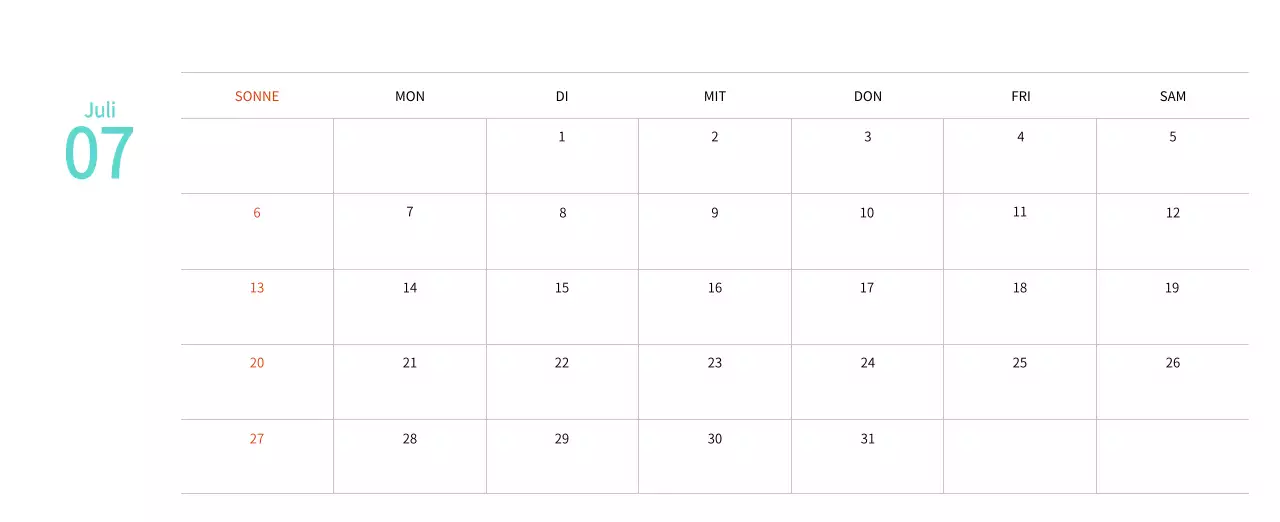
Task: Pick the red Sunday date 6
Action: [x=257, y=213]
